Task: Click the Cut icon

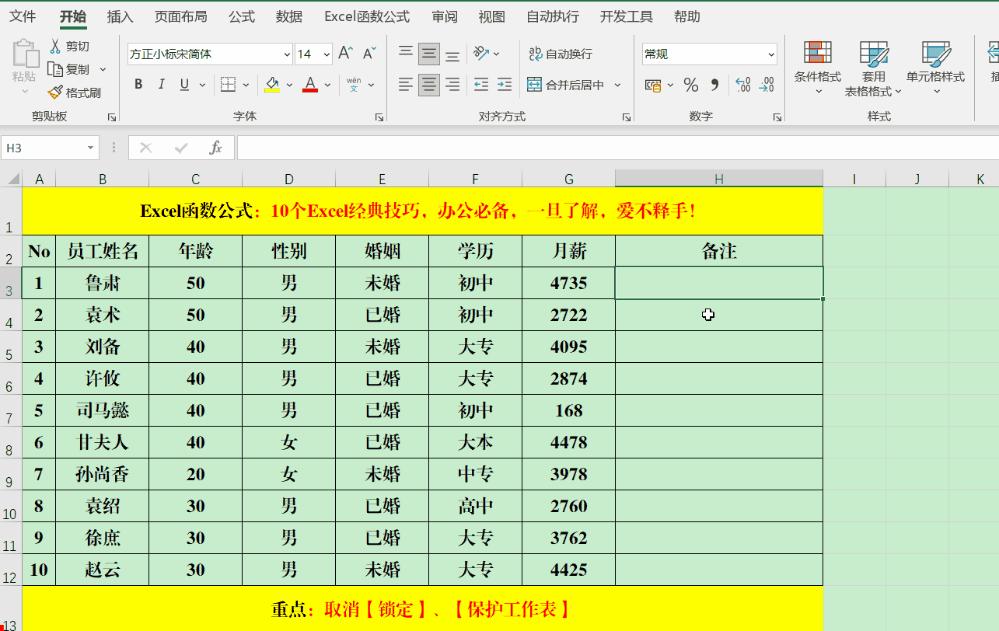Action: click(x=58, y=48)
